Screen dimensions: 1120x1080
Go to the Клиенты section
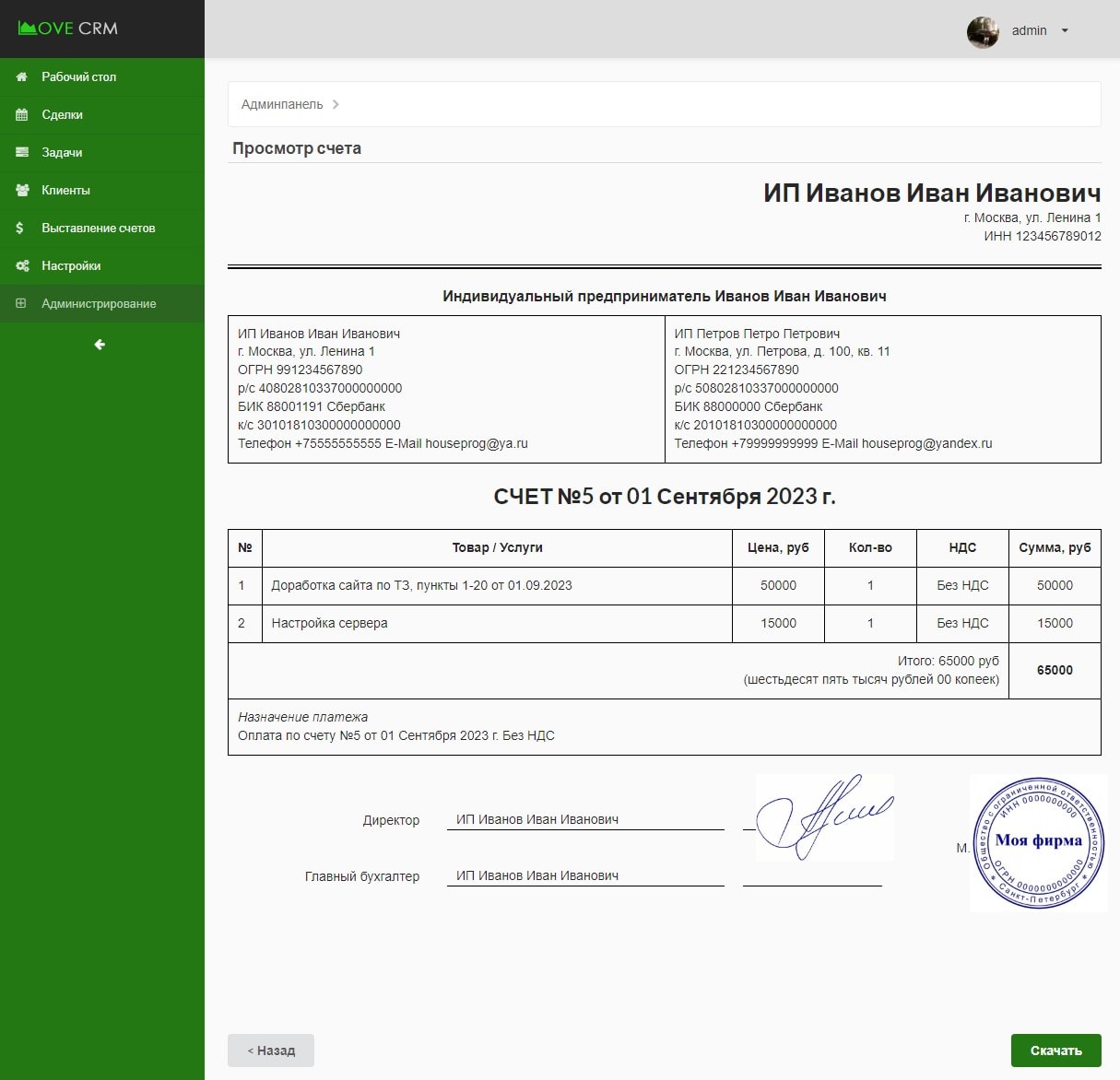click(x=65, y=191)
